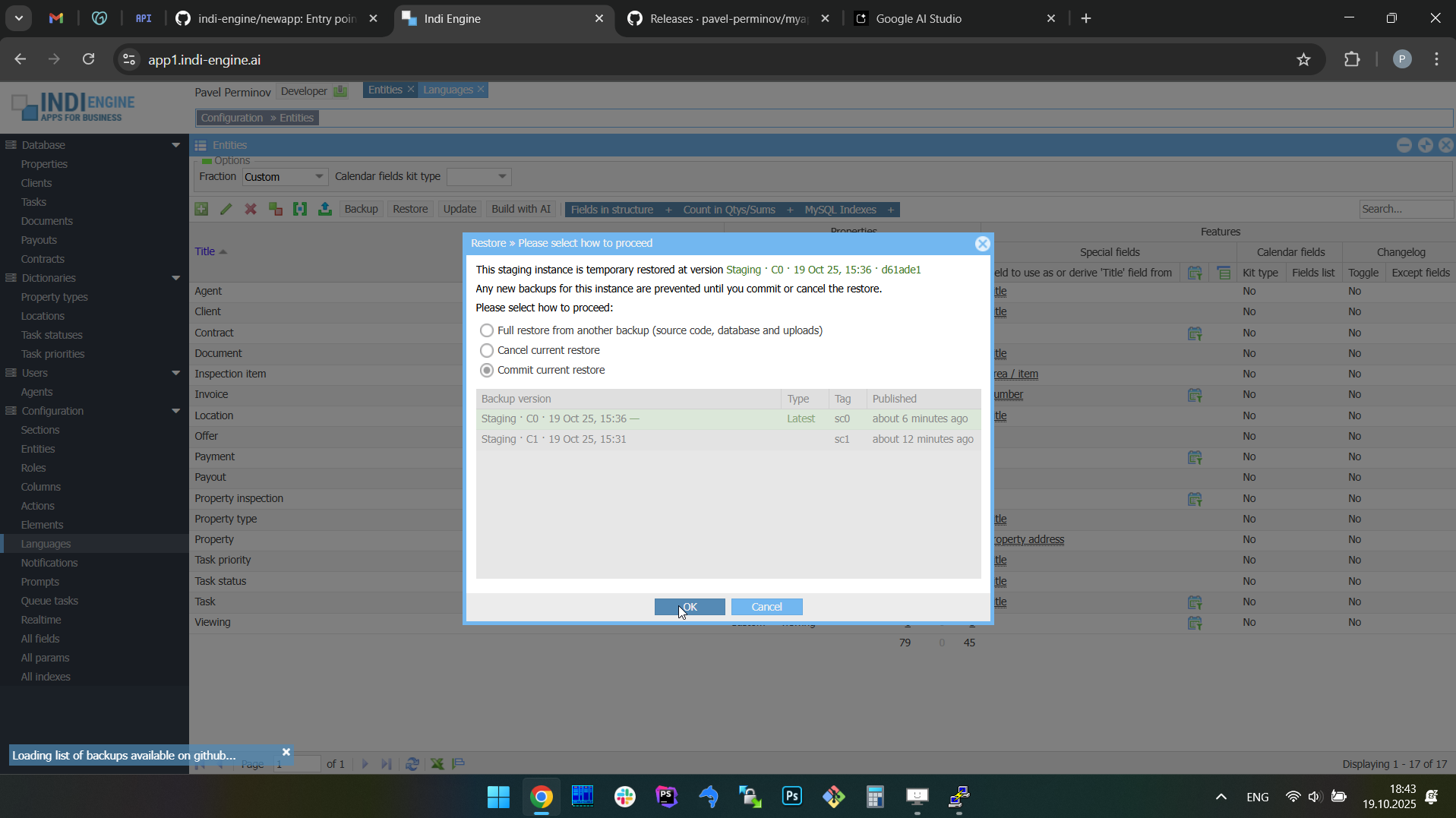
Task: Click the refresh icon in paging bar
Action: pos(412,764)
